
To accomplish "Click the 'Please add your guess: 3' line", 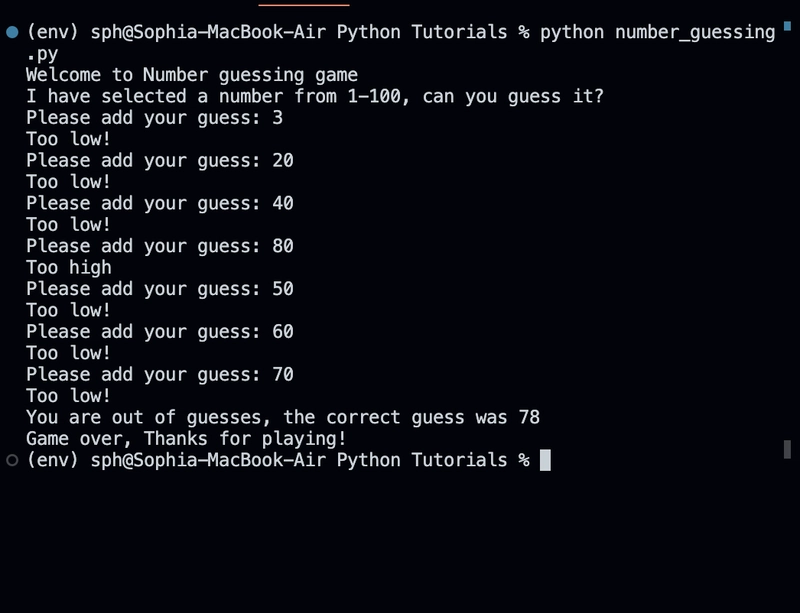I will (154, 118).
